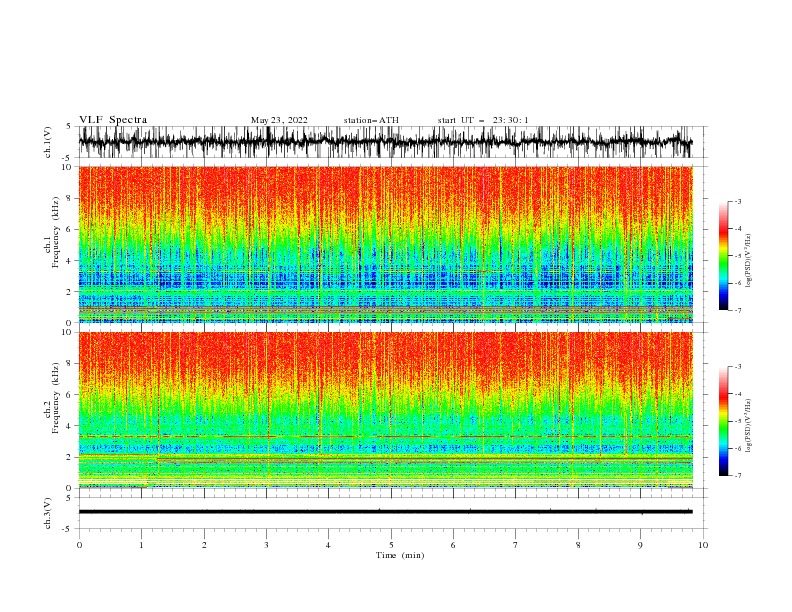The image size is (792, 612).
Task: Click the ch.2 spectrogram colorbar
Action: (x=724, y=421)
